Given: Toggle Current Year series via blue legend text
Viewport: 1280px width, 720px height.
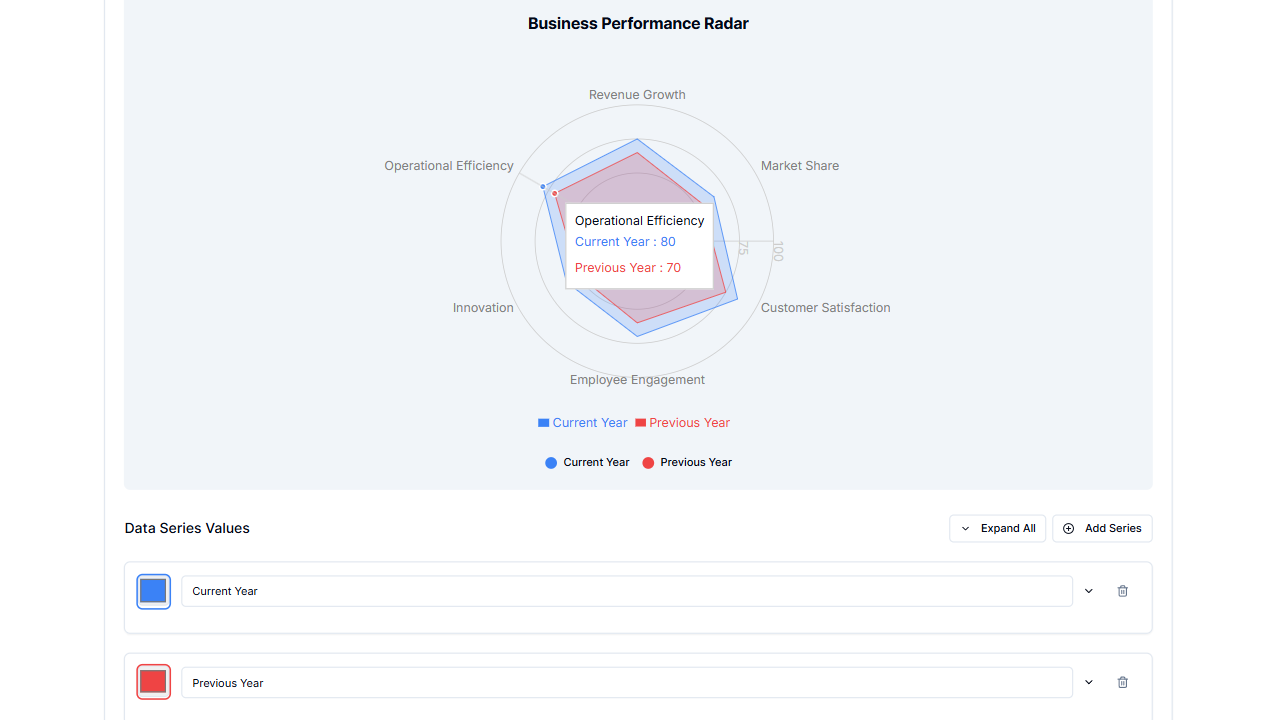Looking at the screenshot, I should (589, 422).
